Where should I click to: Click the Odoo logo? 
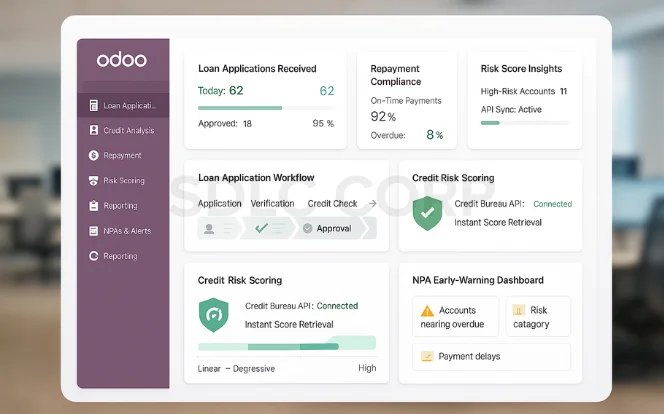click(x=122, y=60)
